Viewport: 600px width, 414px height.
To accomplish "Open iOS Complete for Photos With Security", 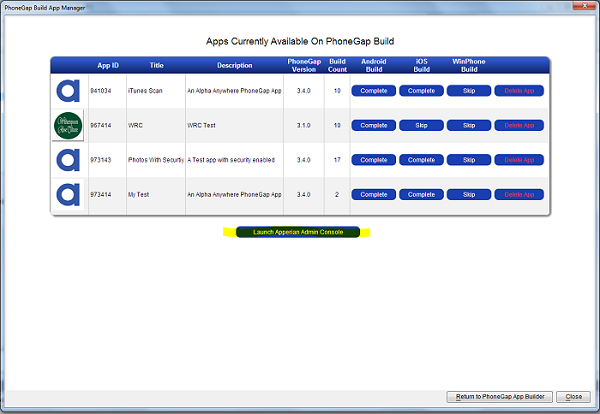I will pos(421,160).
